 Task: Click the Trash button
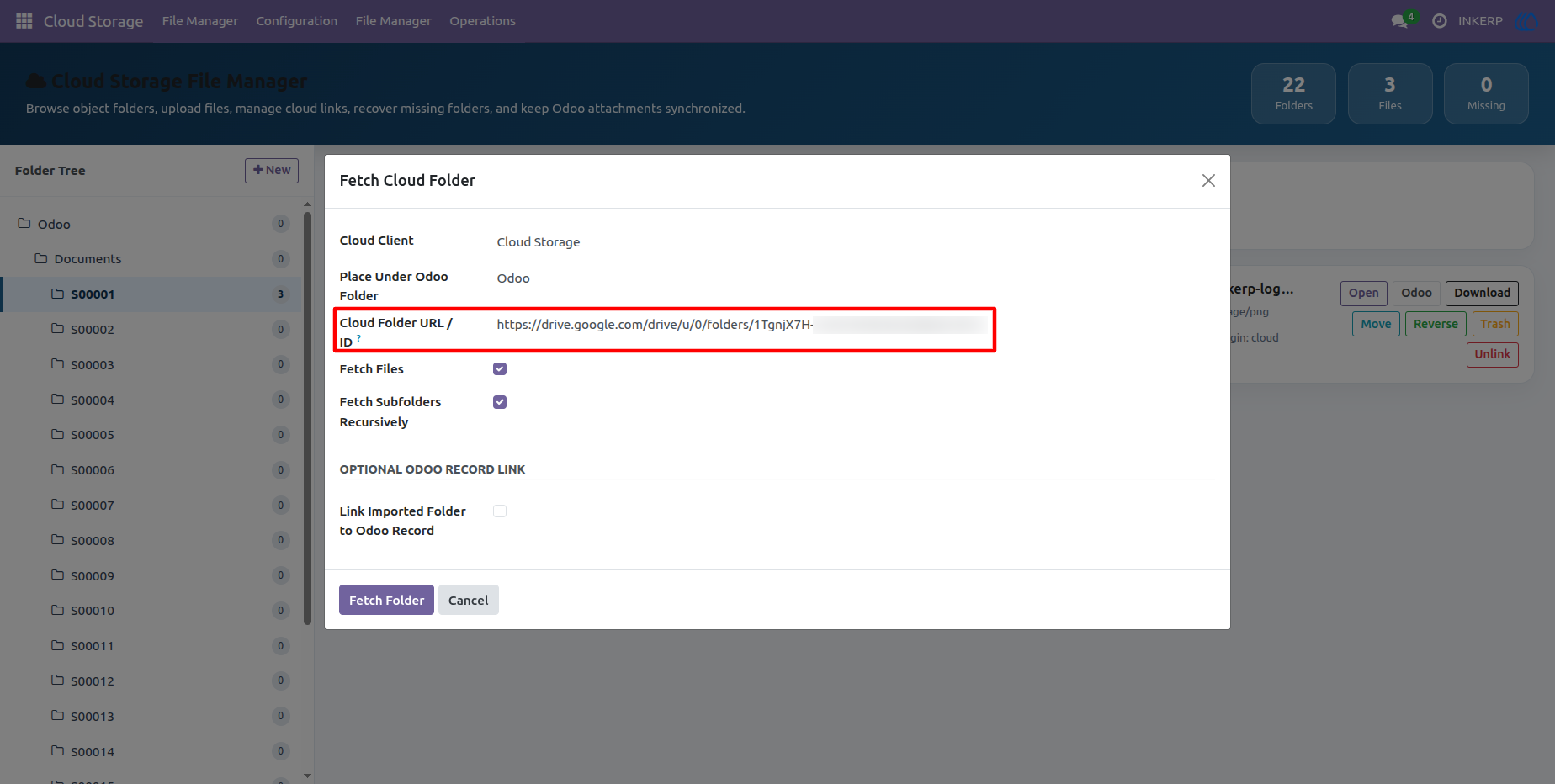pos(1495,324)
